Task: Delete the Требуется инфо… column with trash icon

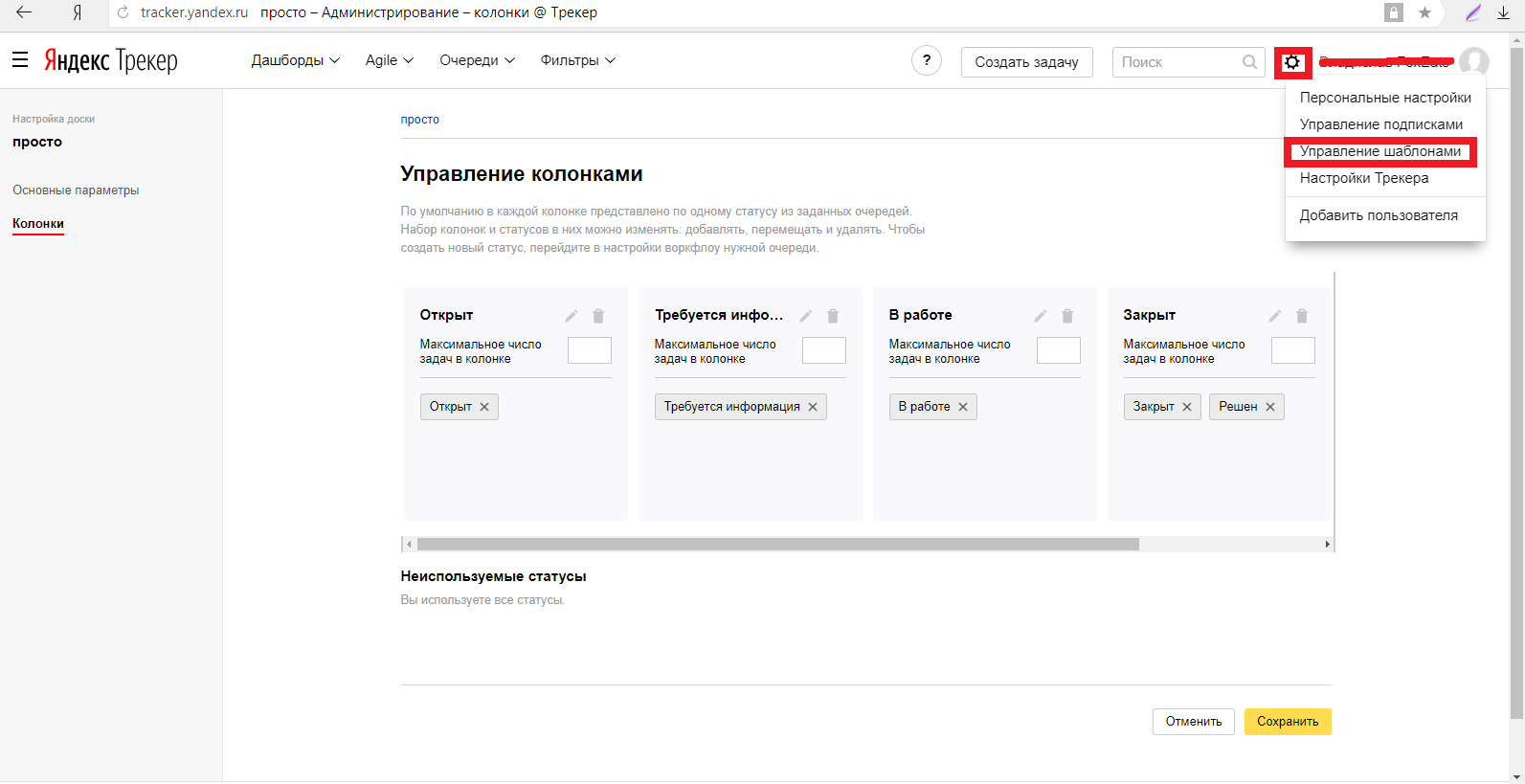Action: coord(833,316)
